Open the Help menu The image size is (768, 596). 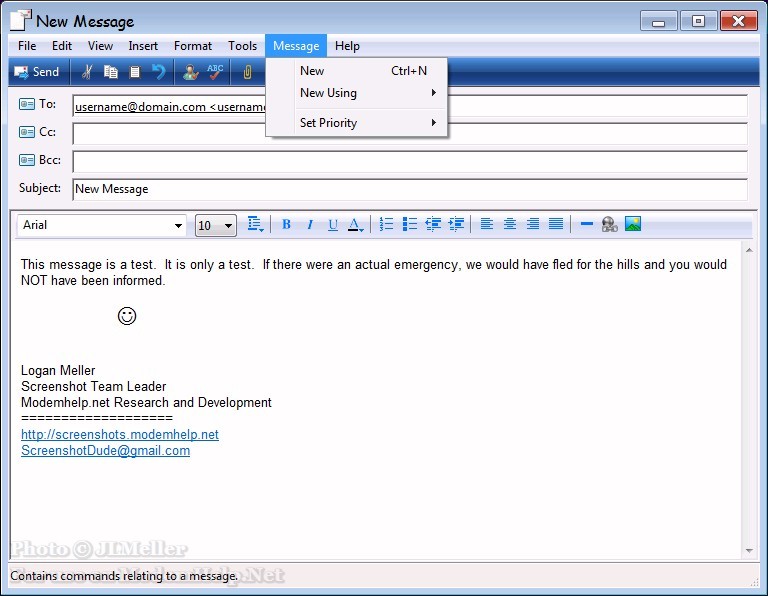tap(347, 46)
